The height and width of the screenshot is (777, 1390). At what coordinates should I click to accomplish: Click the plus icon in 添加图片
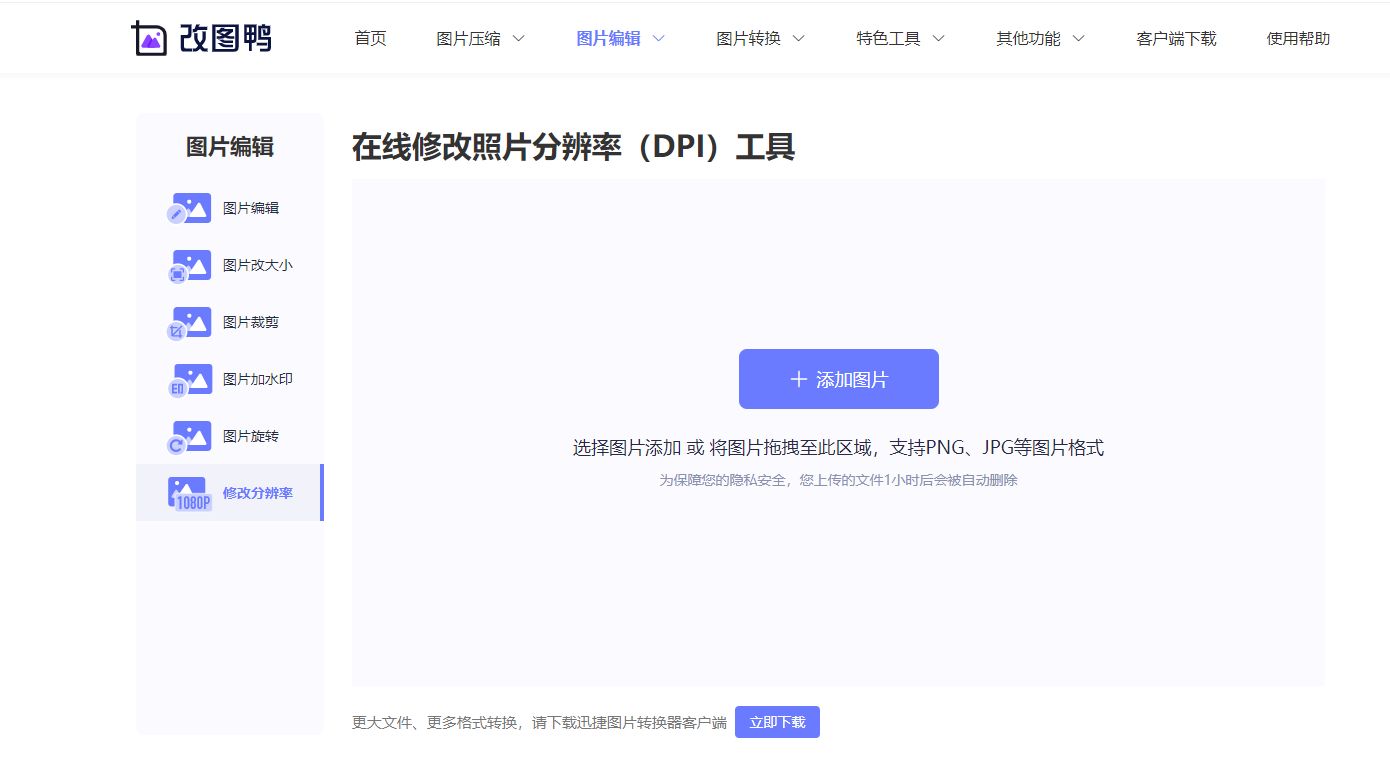[x=798, y=379]
